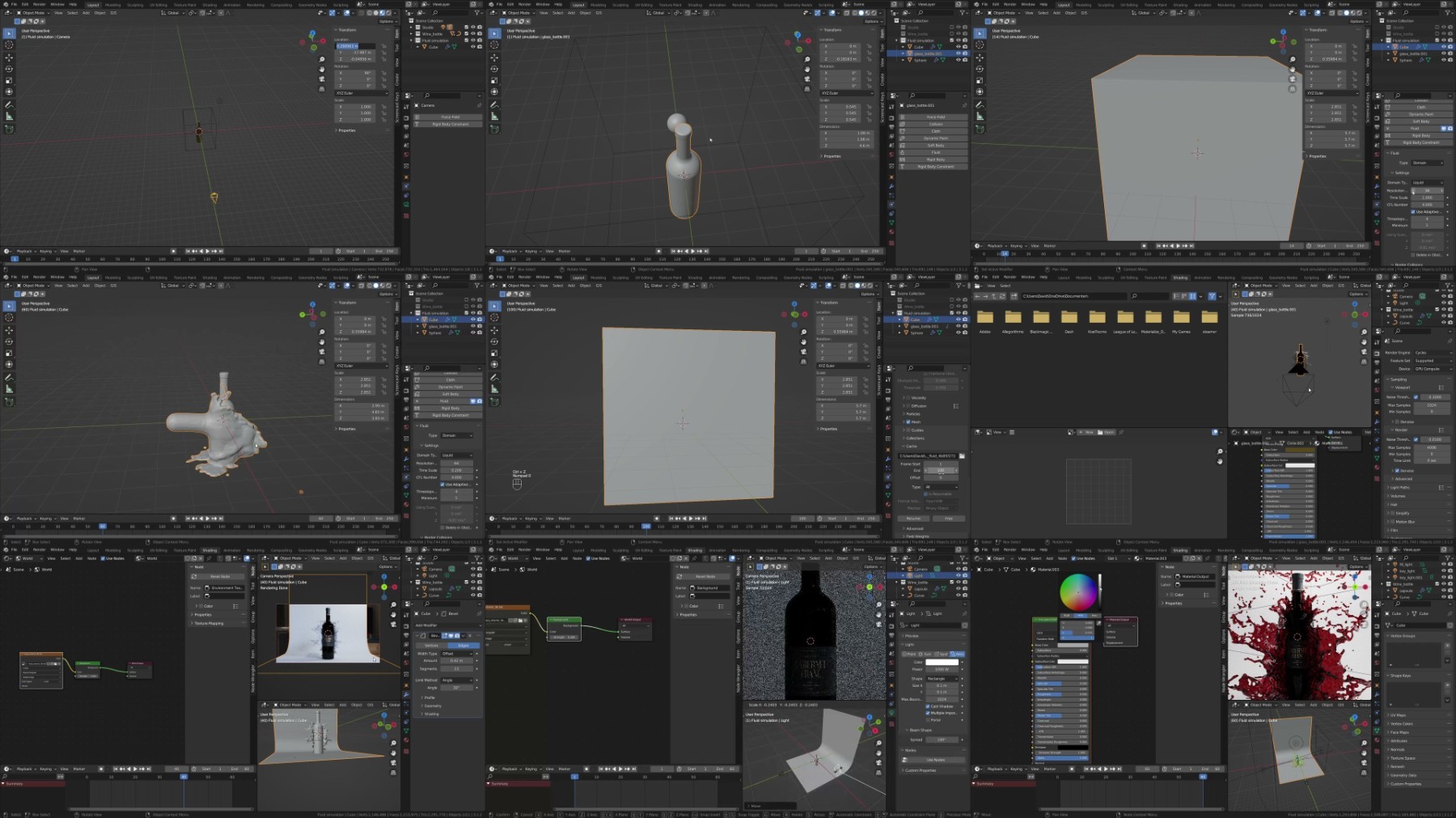The width and height of the screenshot is (1456, 818).
Task: Click the Add Modifier button
Action: pyautogui.click(x=427, y=625)
